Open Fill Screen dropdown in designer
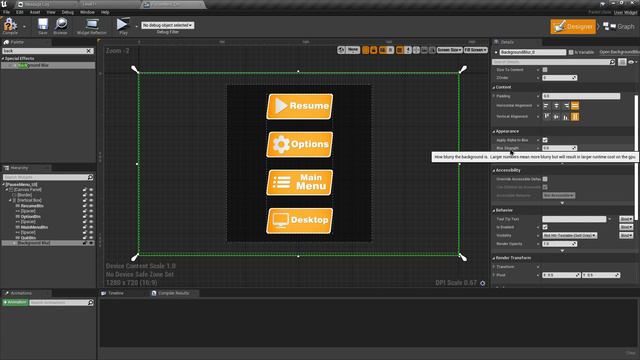The image size is (640, 360). [x=476, y=50]
